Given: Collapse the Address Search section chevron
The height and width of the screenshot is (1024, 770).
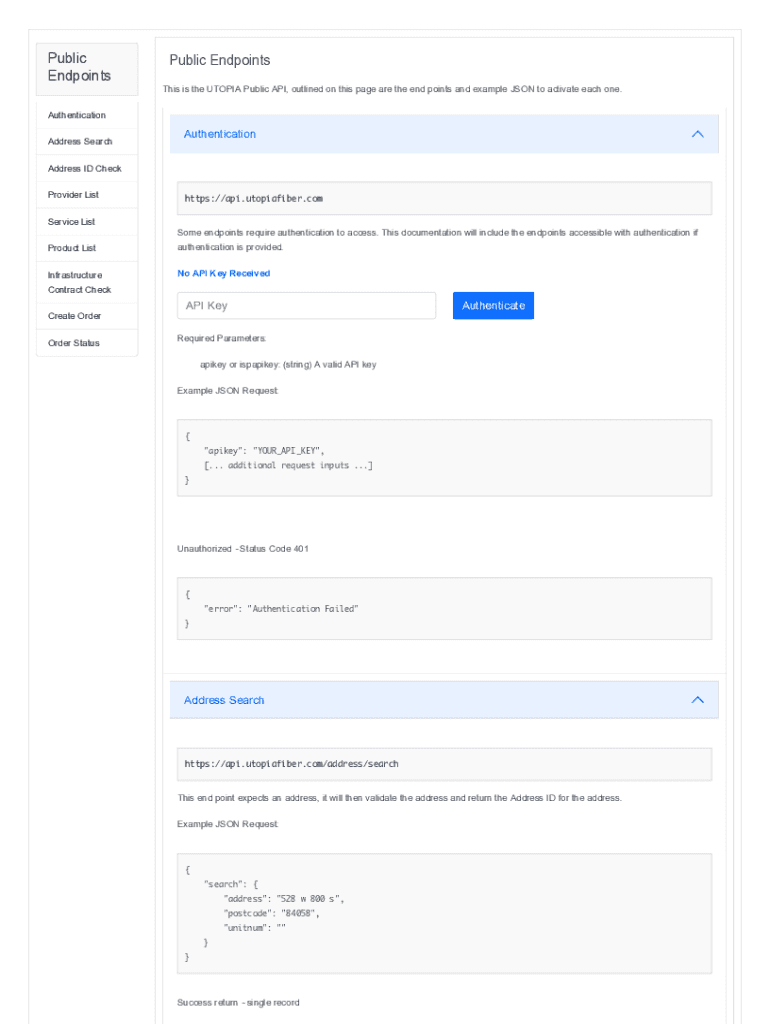Looking at the screenshot, I should pyautogui.click(x=698, y=700).
